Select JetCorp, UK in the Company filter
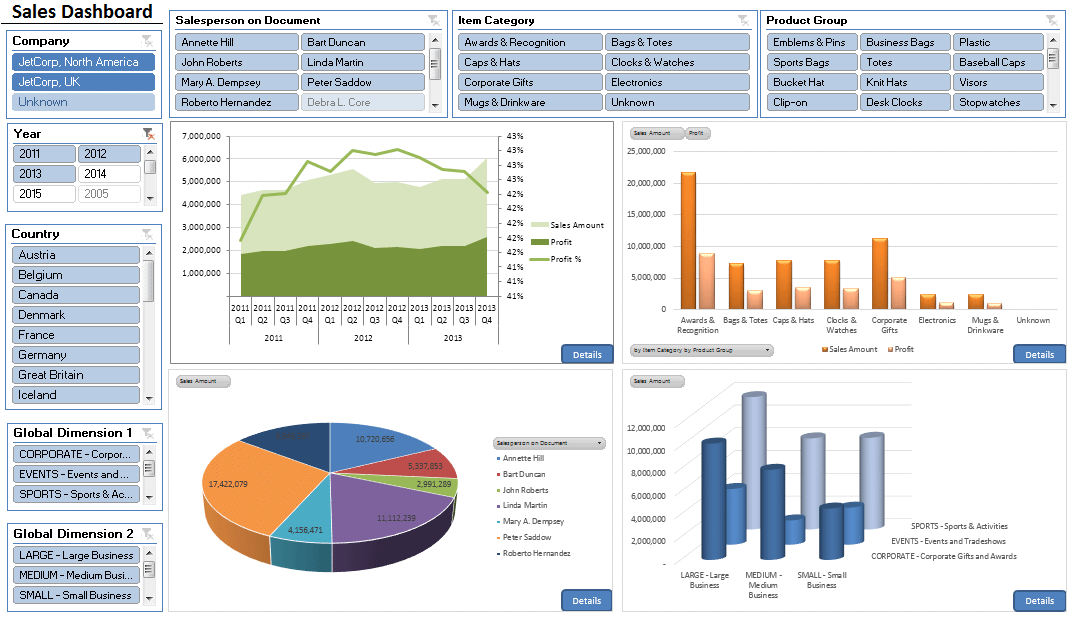The height and width of the screenshot is (630, 1075). 82,82
